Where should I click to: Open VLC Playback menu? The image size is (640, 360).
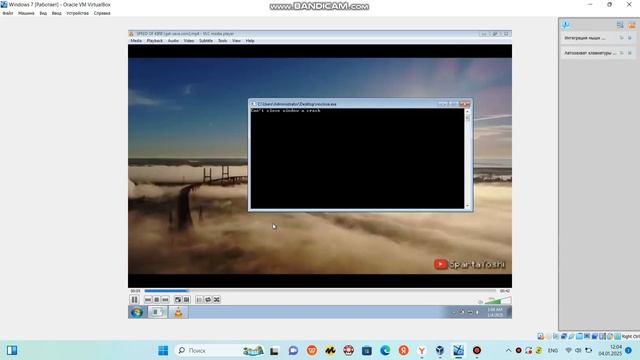(155, 41)
